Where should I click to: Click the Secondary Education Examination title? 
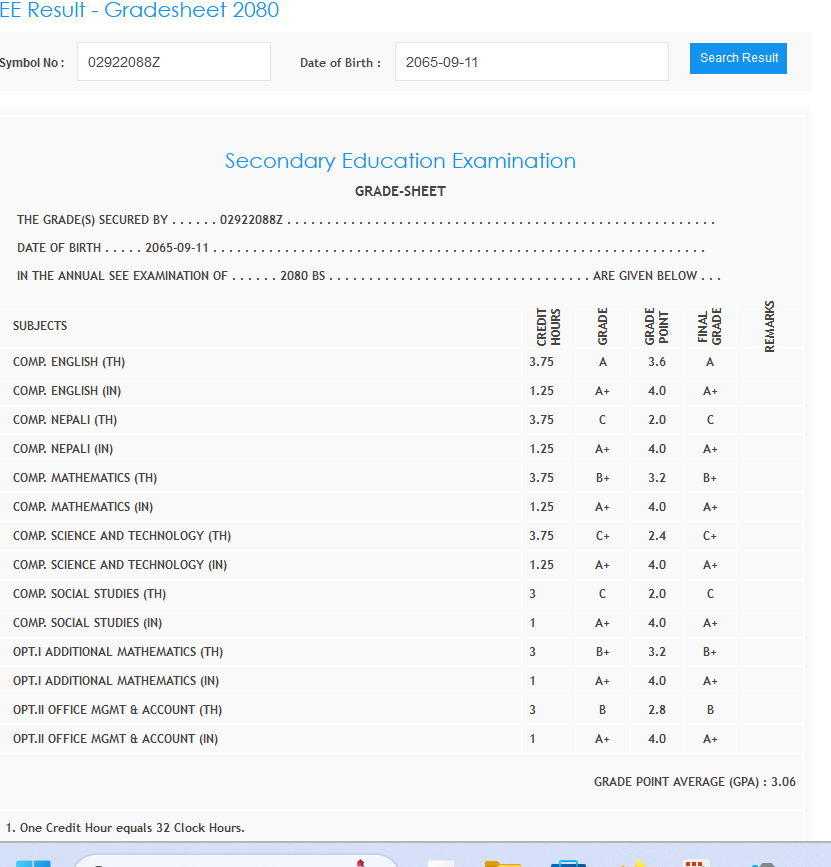point(400,161)
